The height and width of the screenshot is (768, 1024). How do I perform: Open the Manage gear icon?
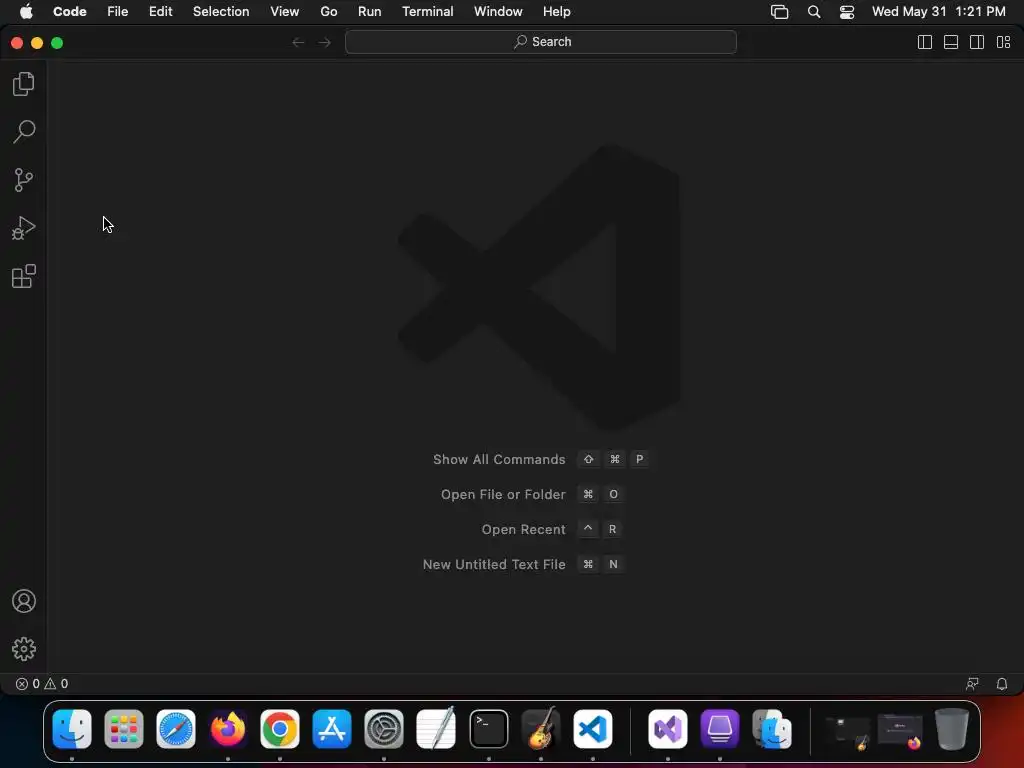point(24,648)
